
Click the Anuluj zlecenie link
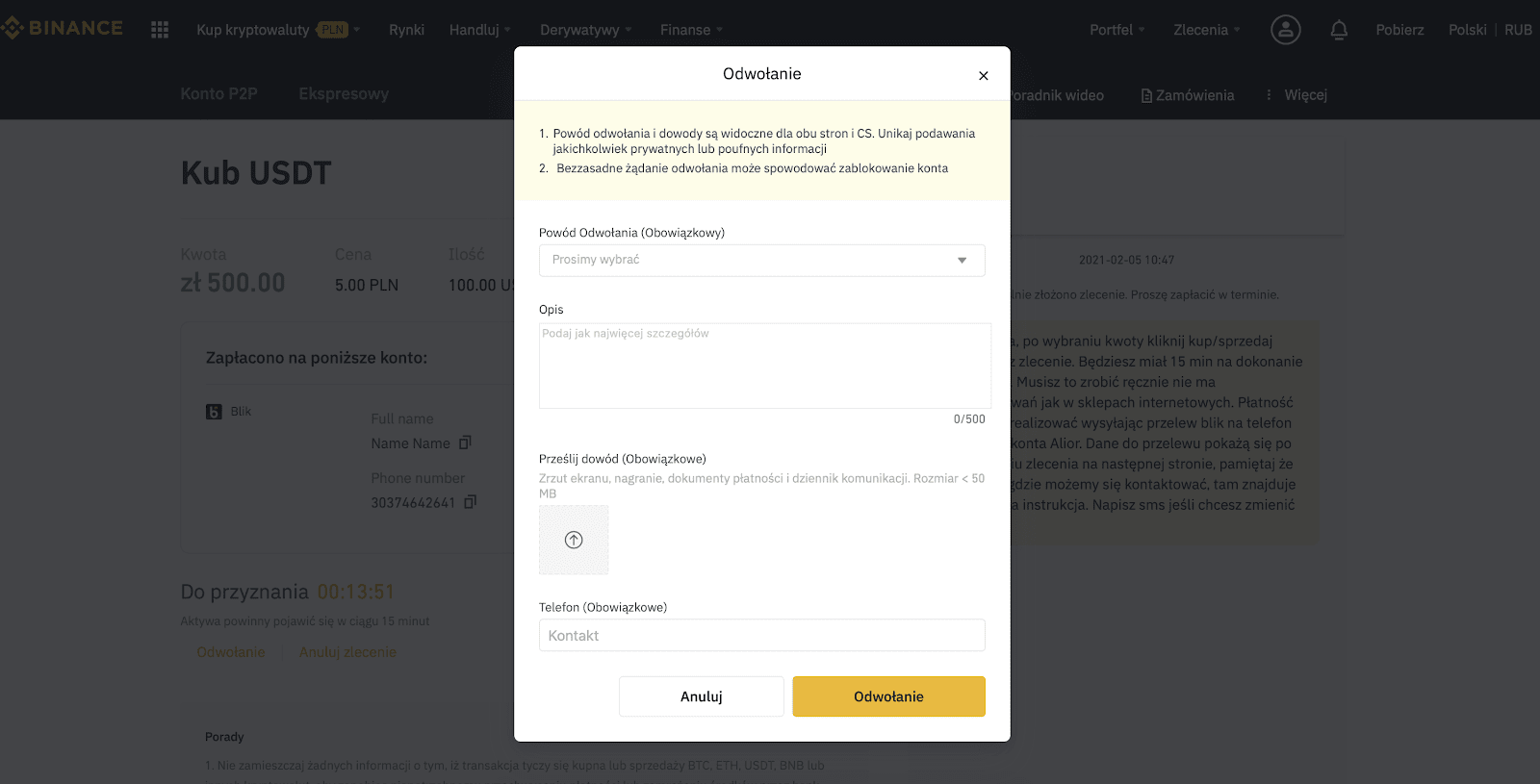[x=347, y=652]
